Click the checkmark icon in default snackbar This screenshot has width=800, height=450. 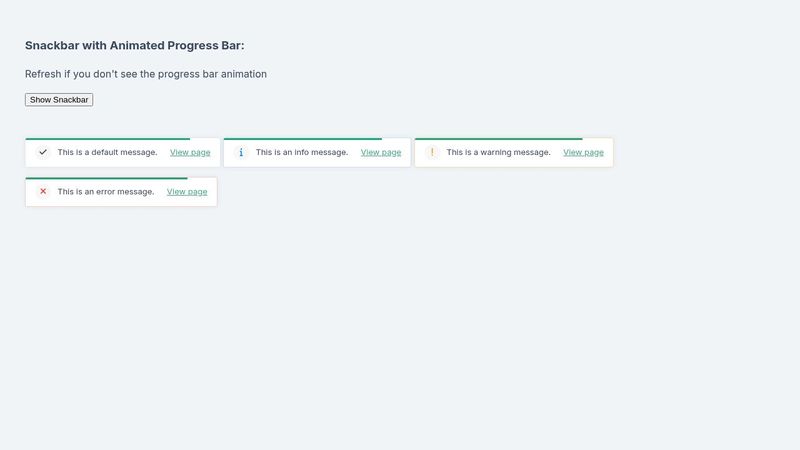[x=43, y=152]
